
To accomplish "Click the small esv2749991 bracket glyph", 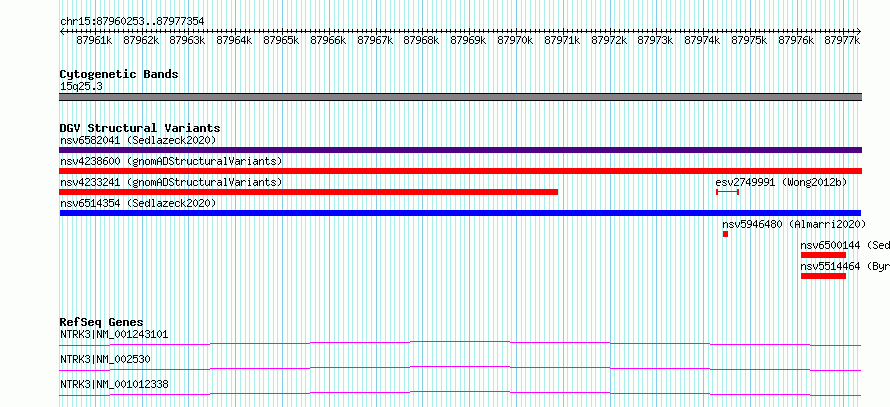I will 727,192.
